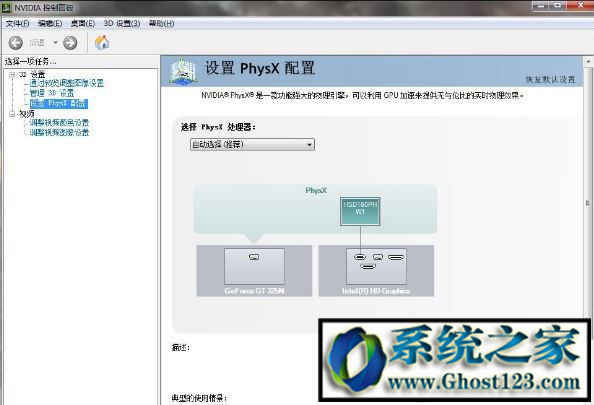This screenshot has height=405, width=594.
Task: Select 调整视频颜色设置 in the task tree
Action: pos(59,123)
